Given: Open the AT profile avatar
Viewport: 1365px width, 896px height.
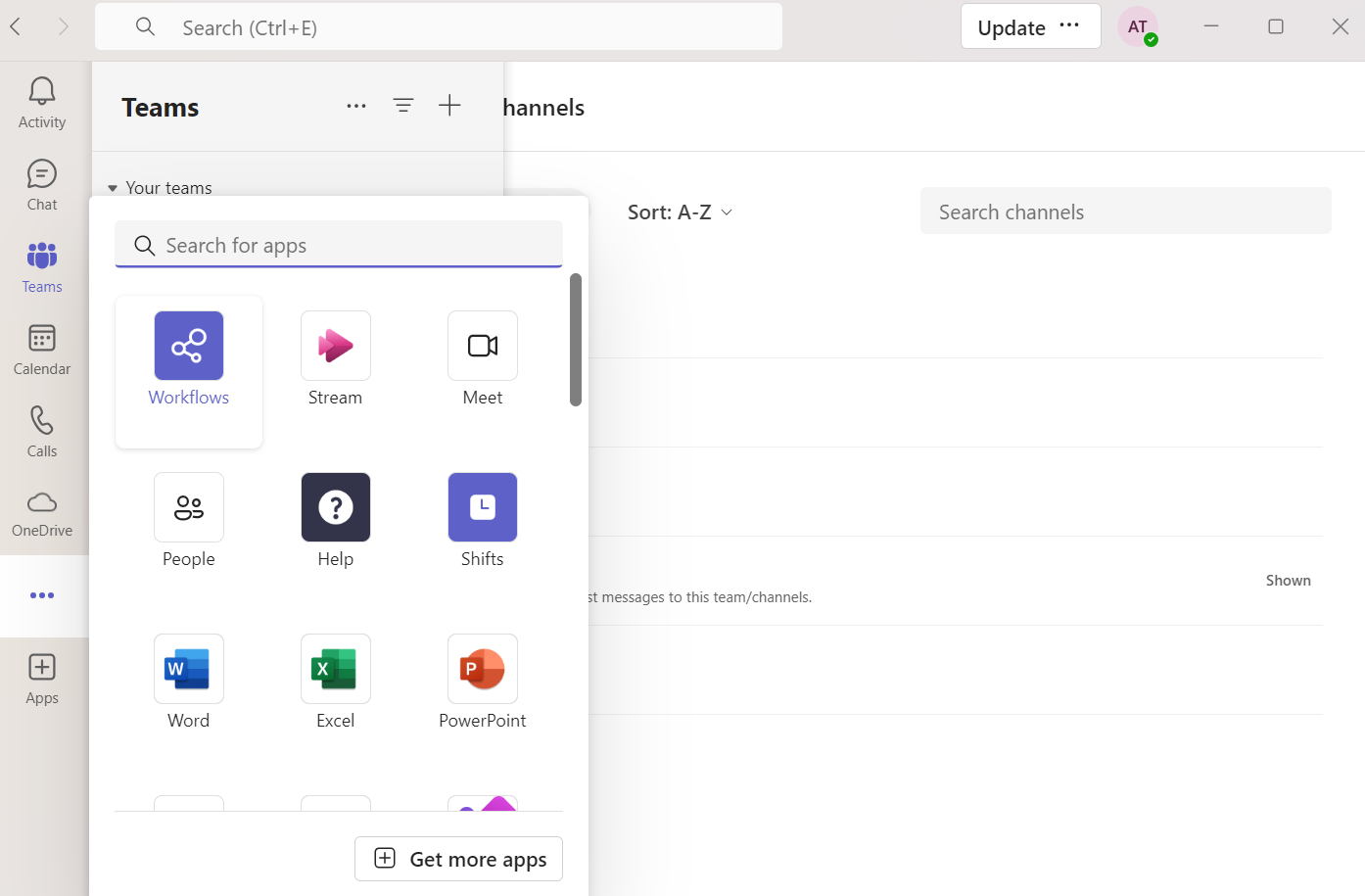Looking at the screenshot, I should (1138, 27).
